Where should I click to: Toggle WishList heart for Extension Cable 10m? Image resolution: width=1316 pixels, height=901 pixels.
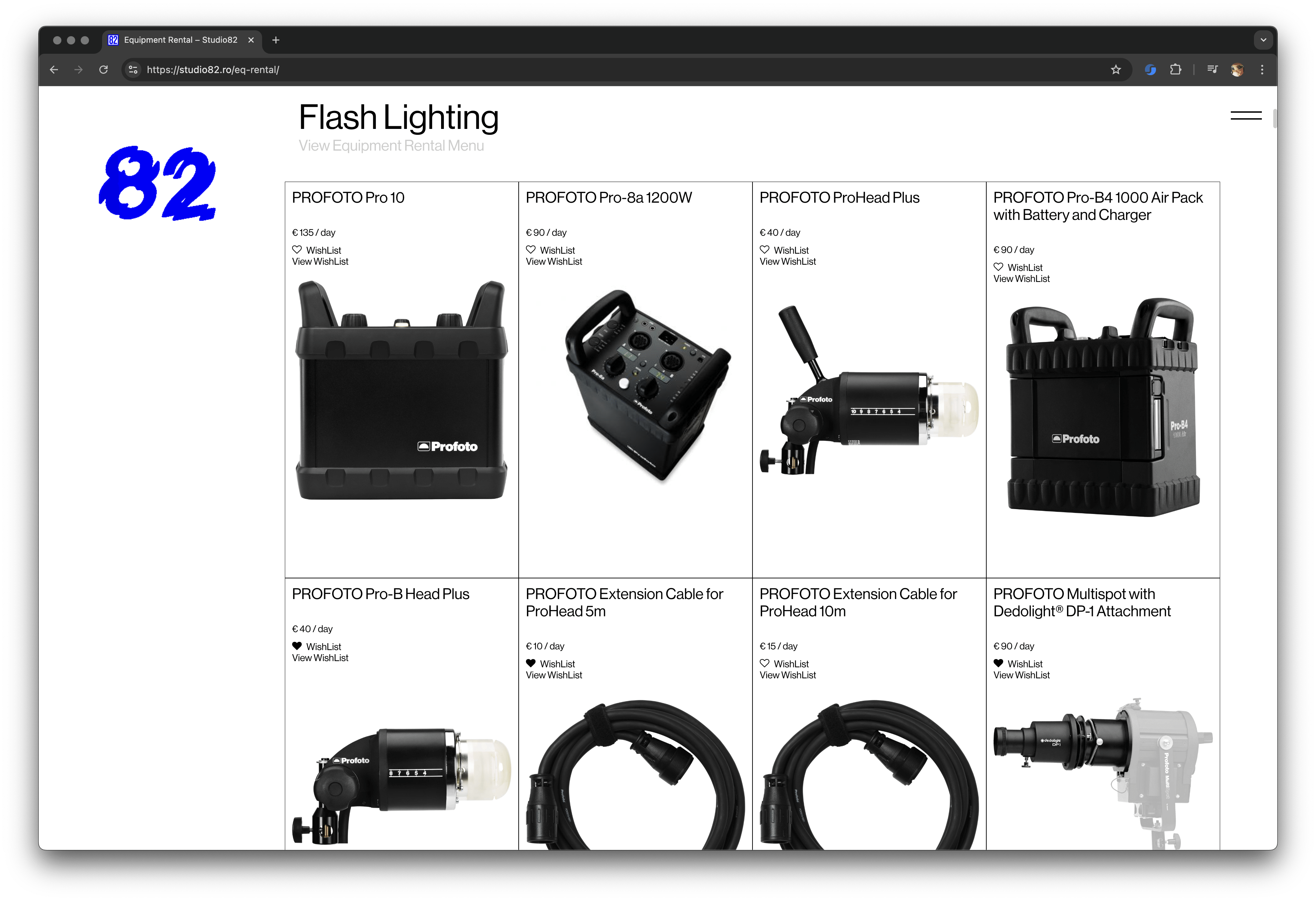(765, 663)
